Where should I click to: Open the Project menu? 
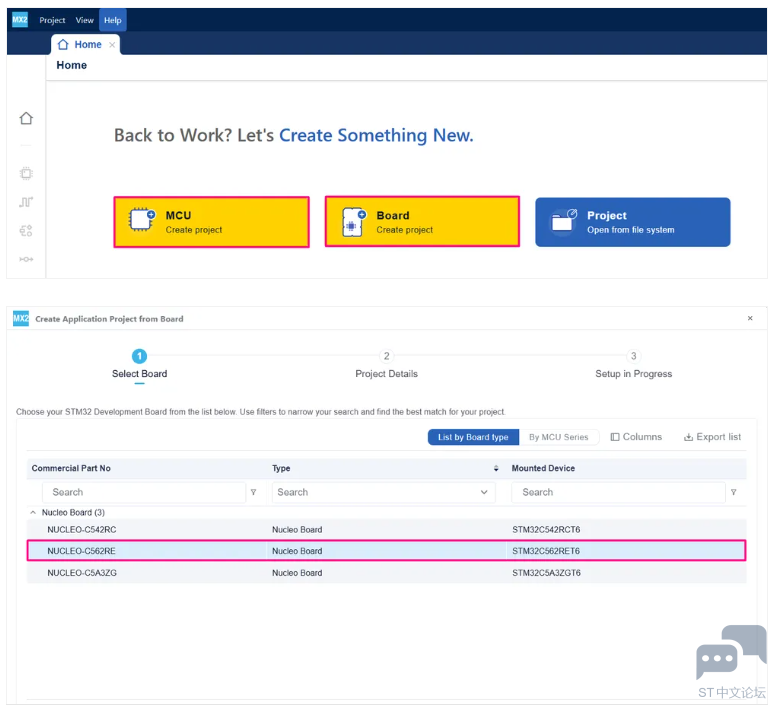(52, 20)
